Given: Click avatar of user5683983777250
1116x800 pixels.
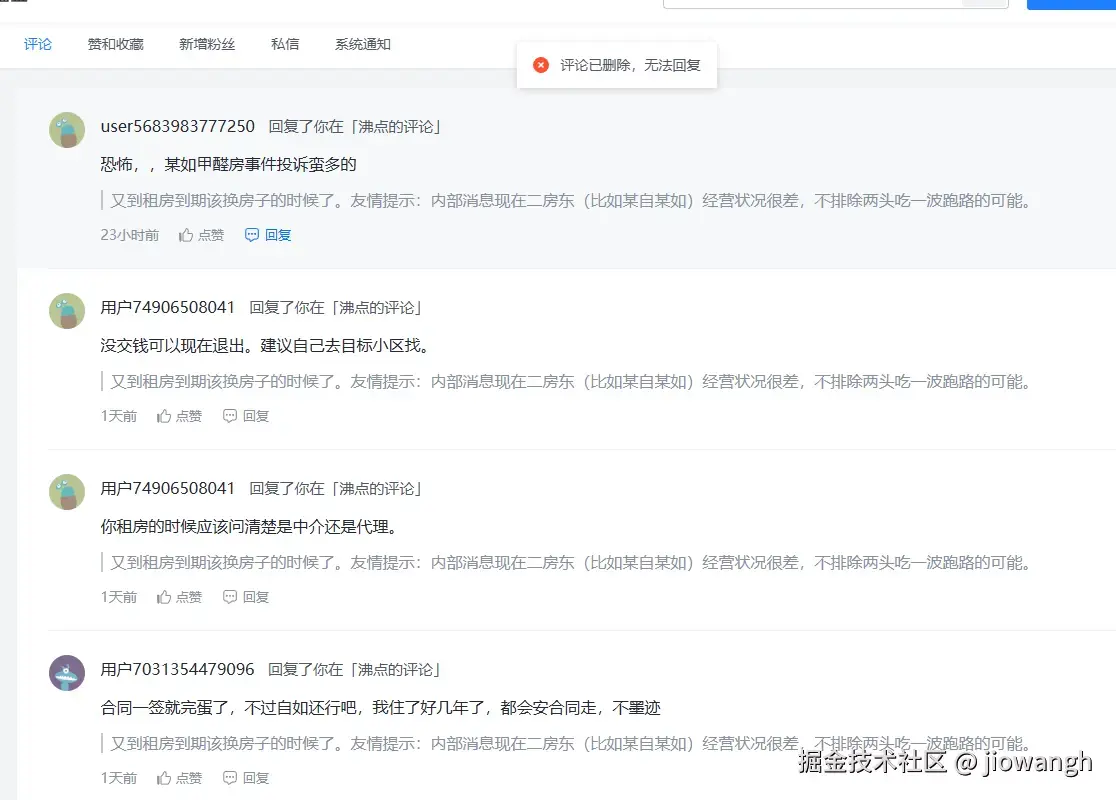Looking at the screenshot, I should coord(67,130).
